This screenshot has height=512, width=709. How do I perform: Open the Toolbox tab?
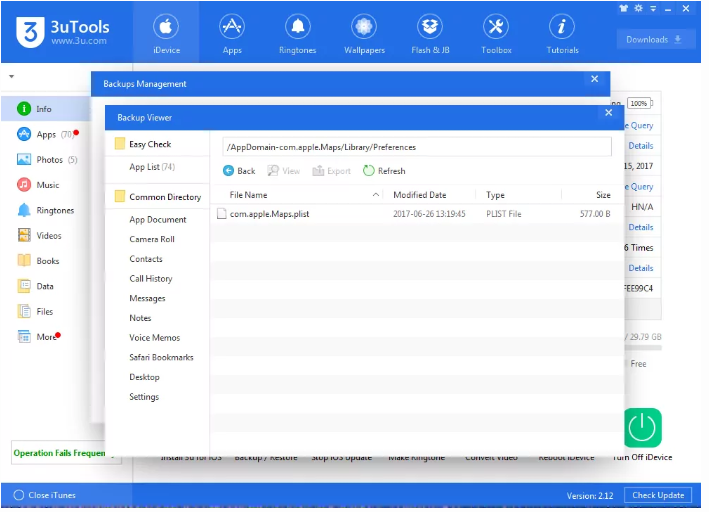pos(496,34)
